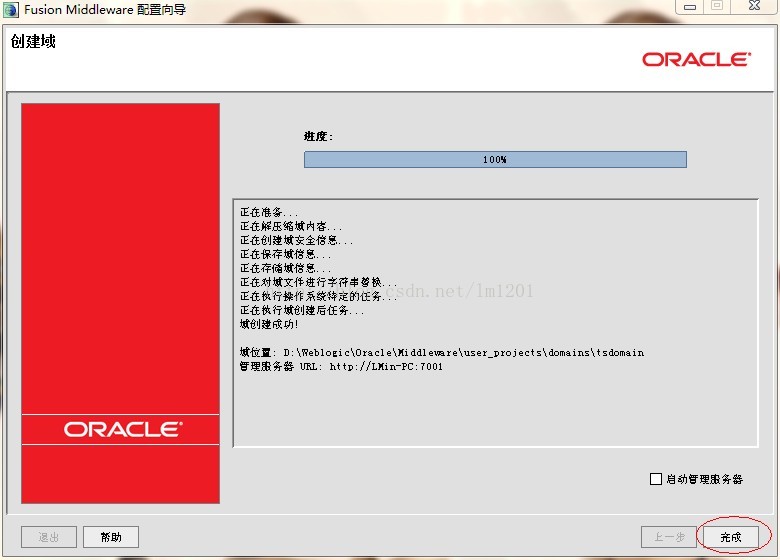Click the 正在创建域安全信息... log line
This screenshot has width=780, height=560.
click(x=296, y=240)
